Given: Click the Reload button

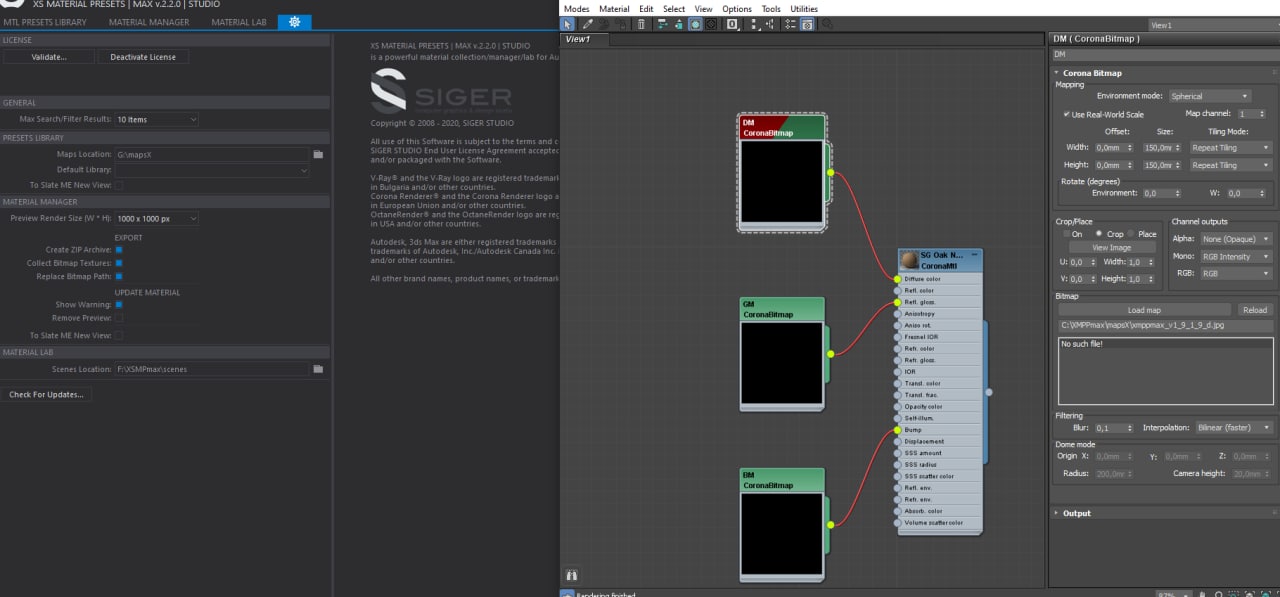Looking at the screenshot, I should click(1254, 310).
